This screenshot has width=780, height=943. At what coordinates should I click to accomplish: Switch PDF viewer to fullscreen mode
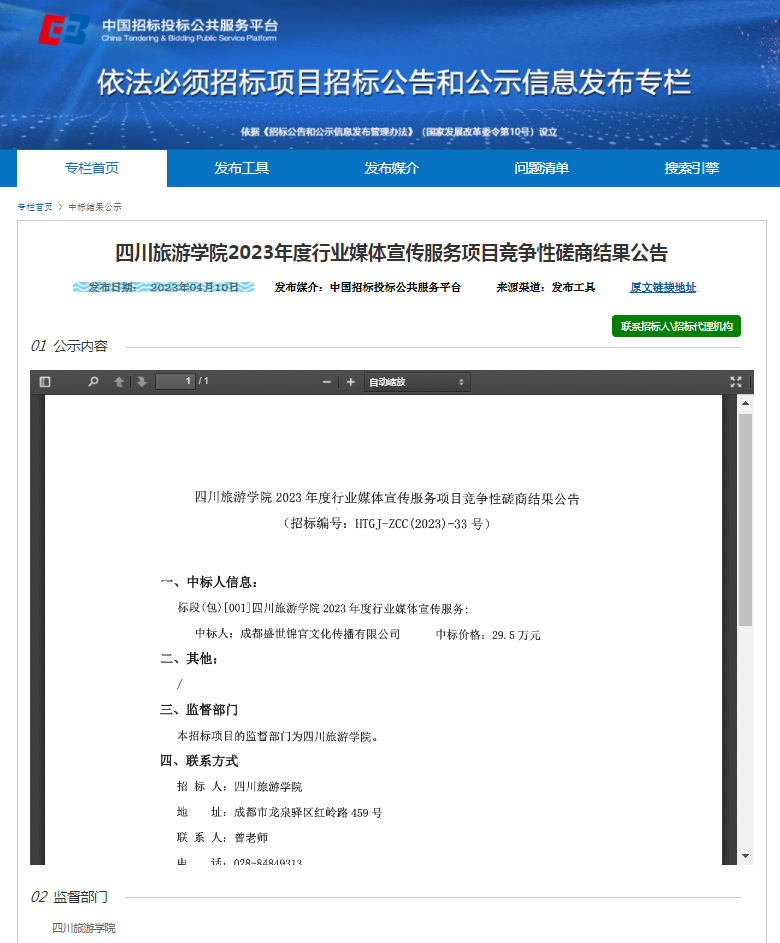point(735,382)
